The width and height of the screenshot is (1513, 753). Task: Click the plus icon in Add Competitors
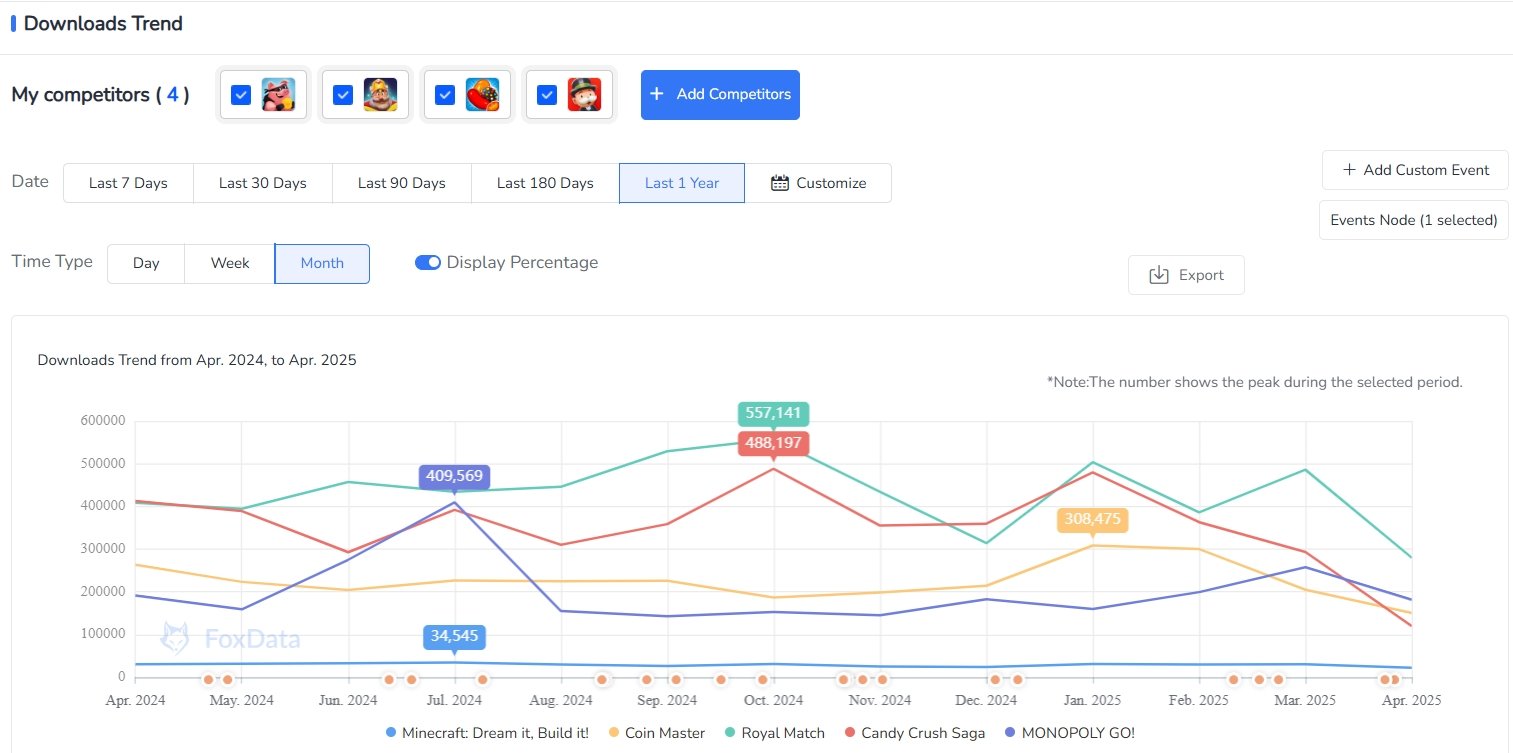tap(656, 94)
